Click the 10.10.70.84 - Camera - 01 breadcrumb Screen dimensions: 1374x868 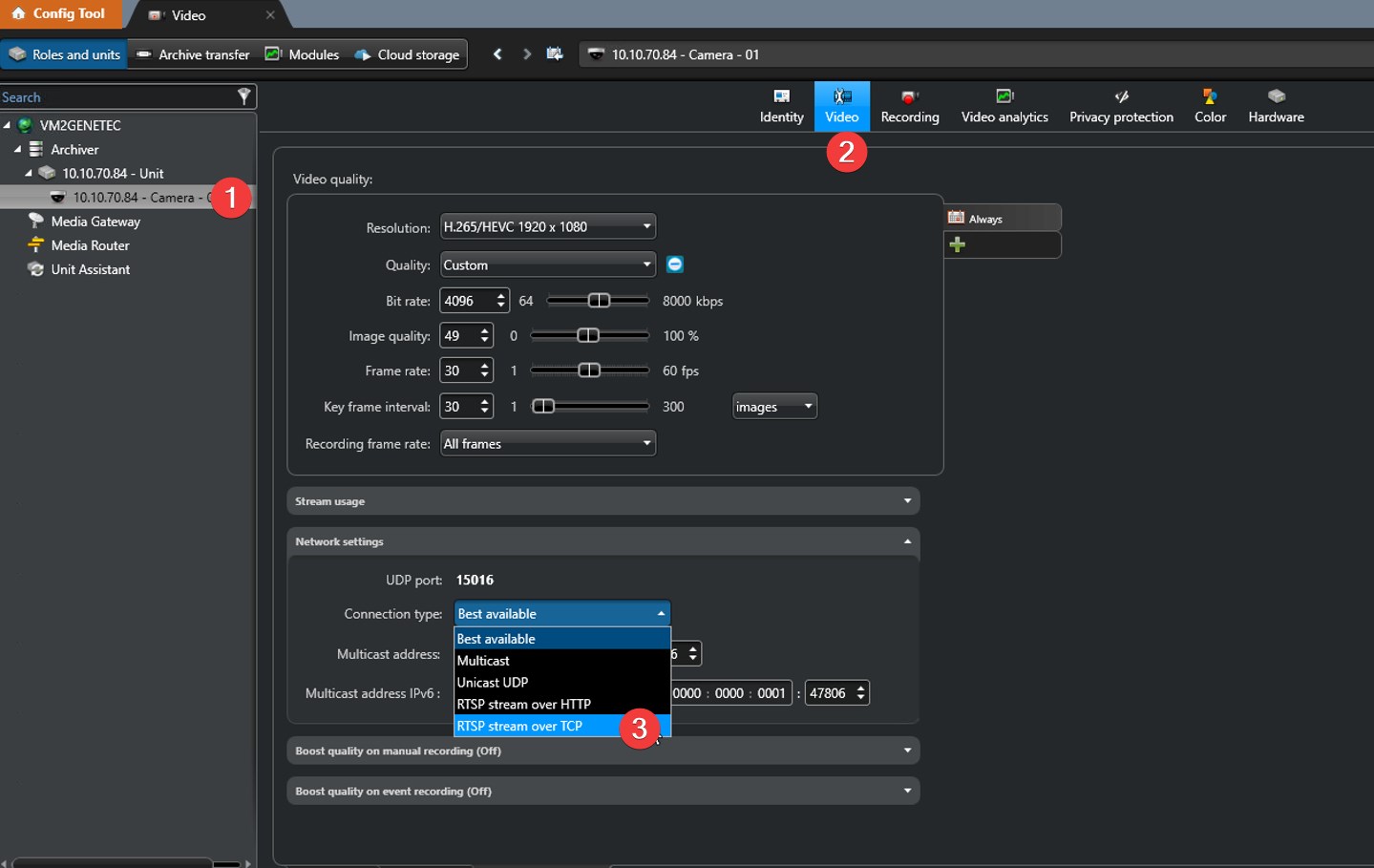click(685, 54)
